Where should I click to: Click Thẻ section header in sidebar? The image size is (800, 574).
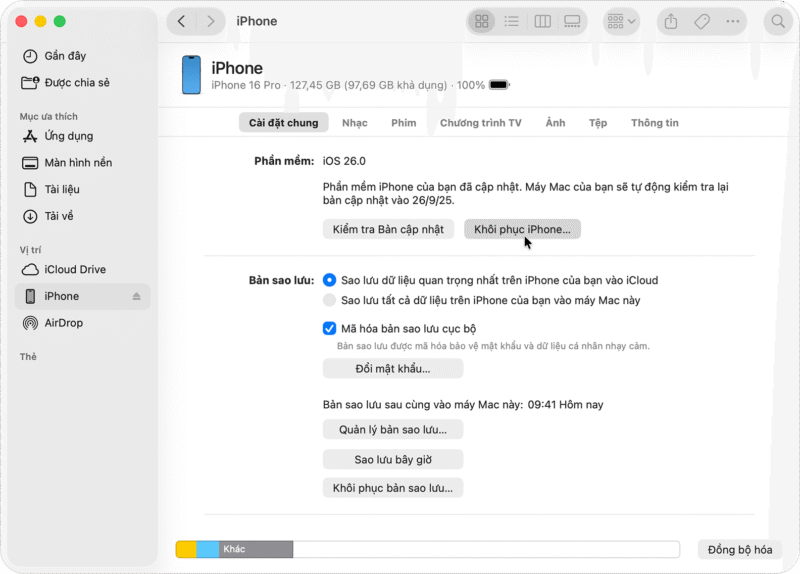coord(28,357)
